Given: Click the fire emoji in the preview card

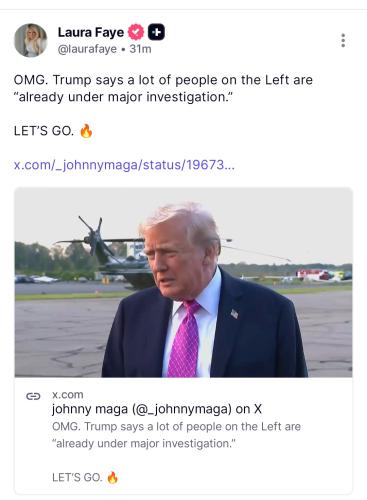Looking at the screenshot, I should [112, 478].
